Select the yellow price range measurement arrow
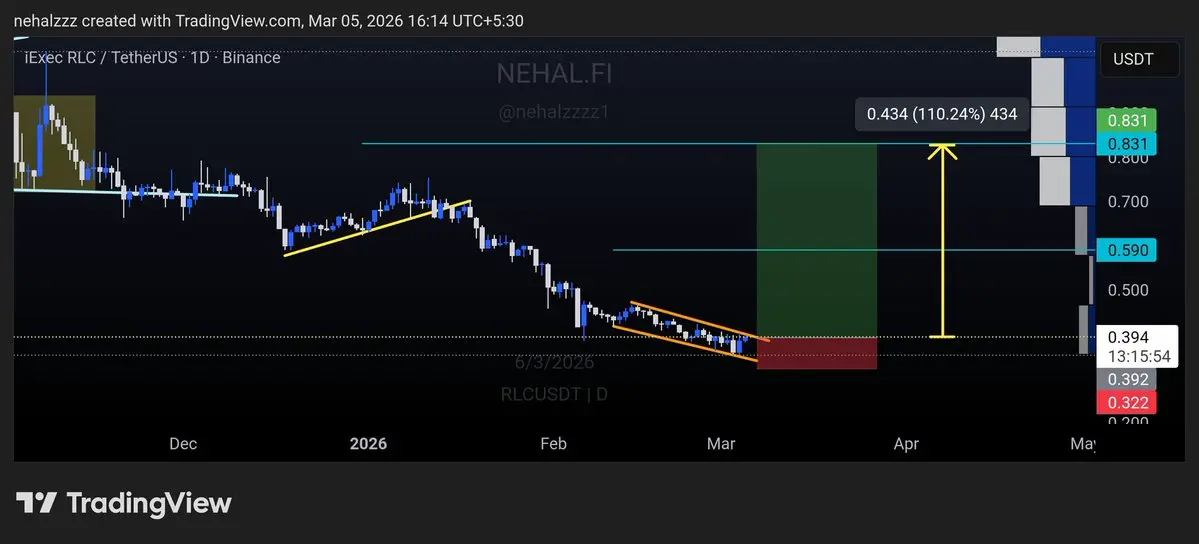Screen dimensions: 1199x544 942,240
